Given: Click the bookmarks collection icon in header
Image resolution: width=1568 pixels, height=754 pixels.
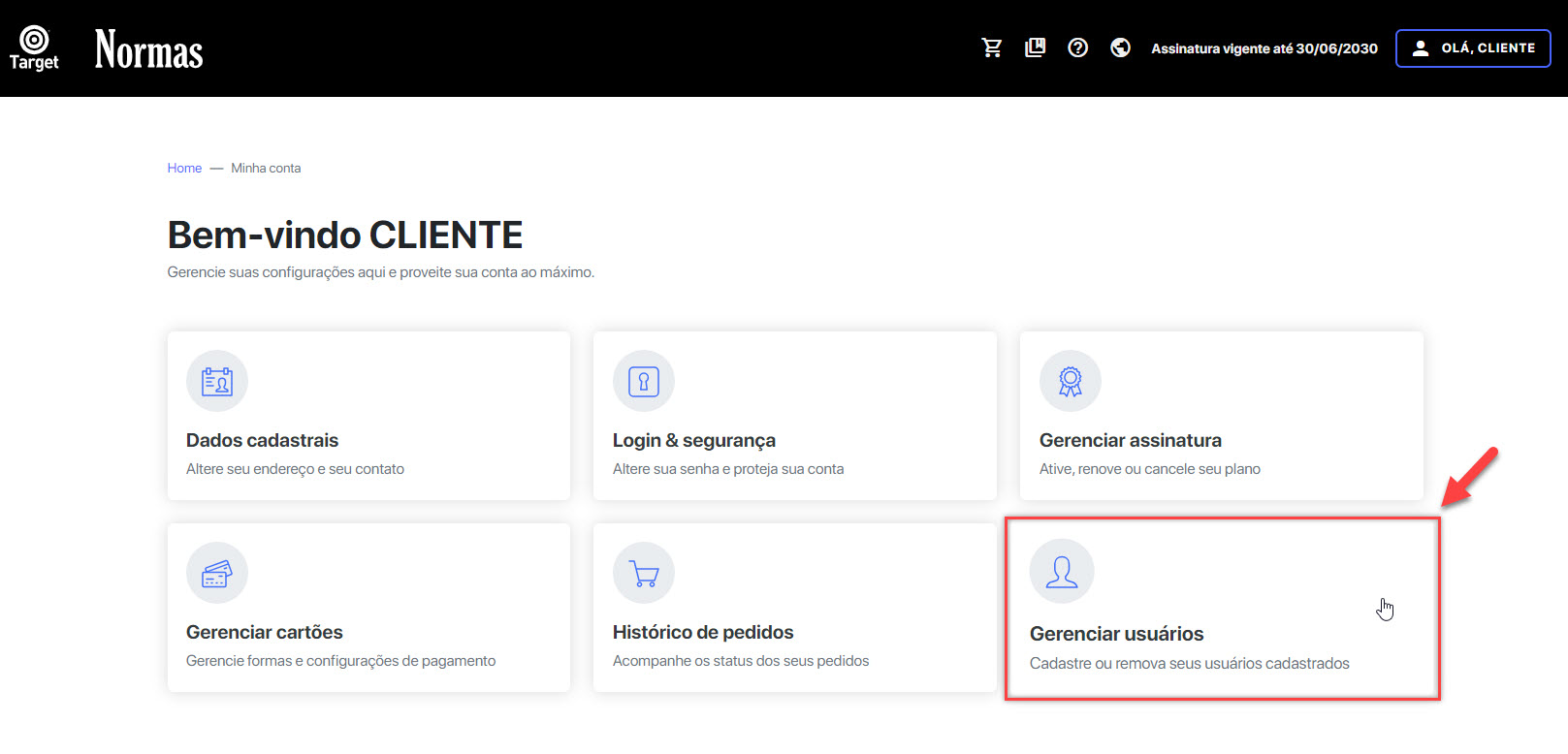Looking at the screenshot, I should coord(1035,47).
